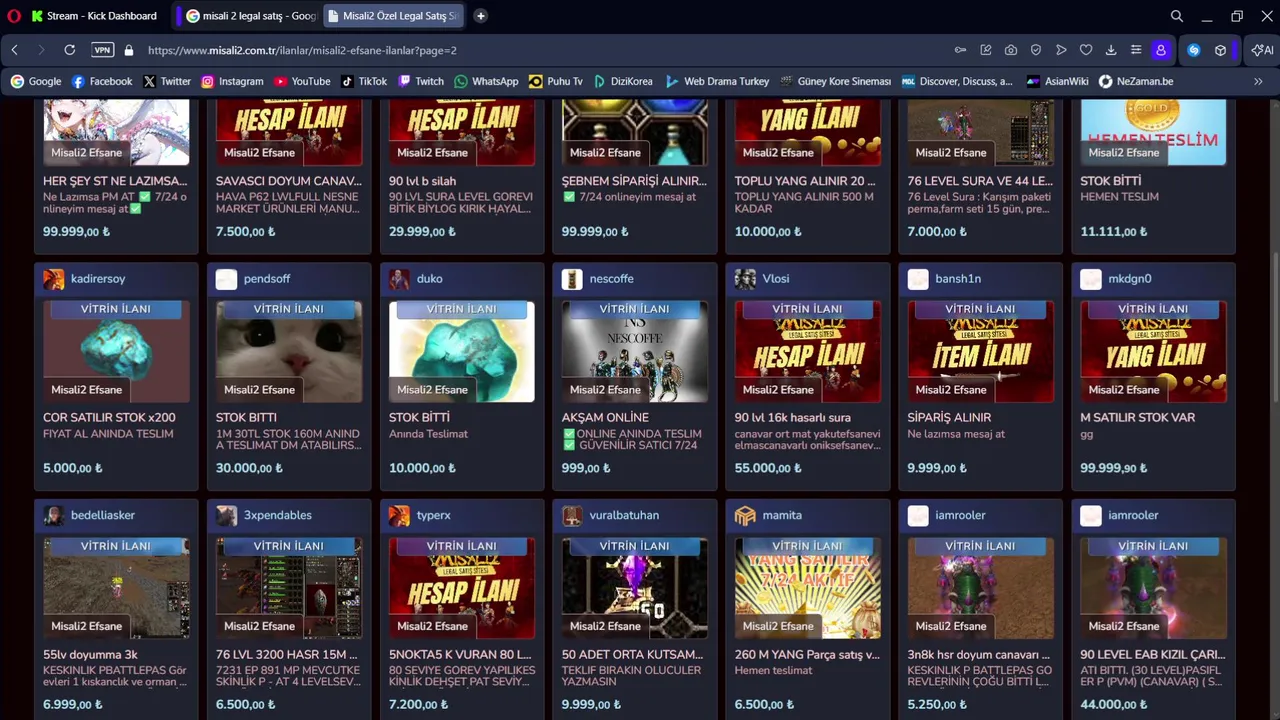
Task: Open vuralbatuhan seller name
Action: 624,516
